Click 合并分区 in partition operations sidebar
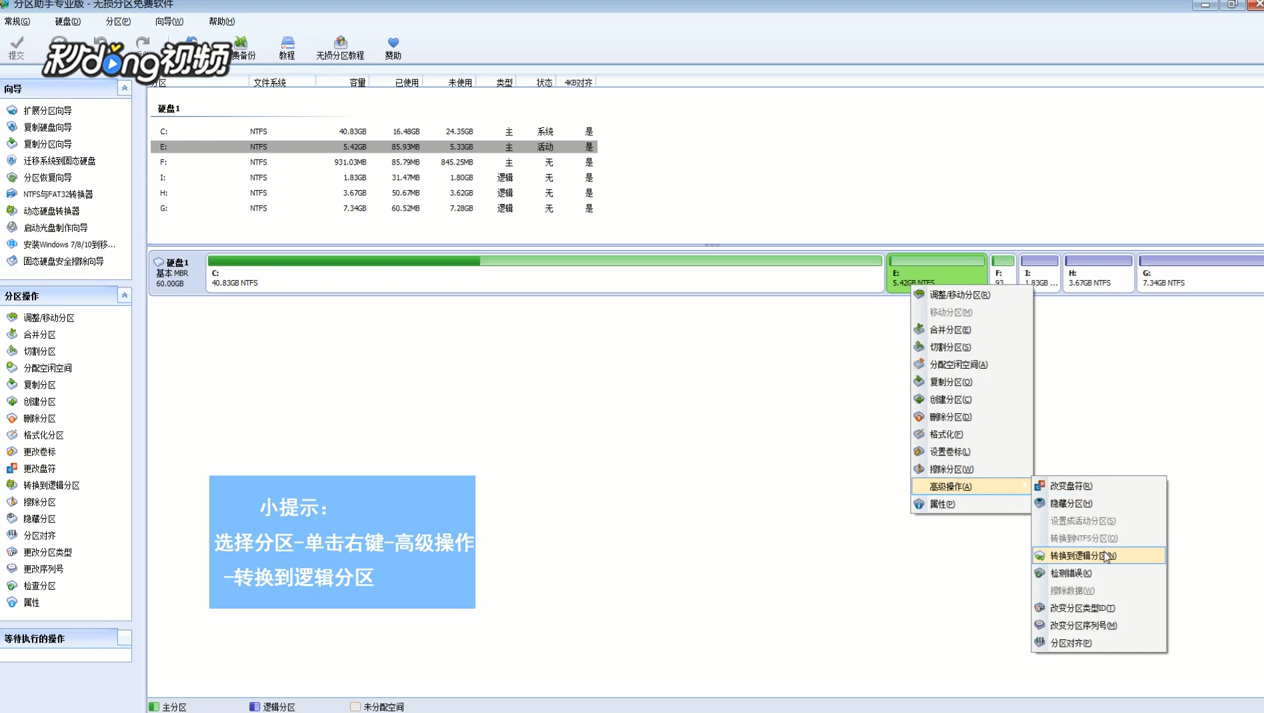Image resolution: width=1264 pixels, height=713 pixels. [x=39, y=335]
